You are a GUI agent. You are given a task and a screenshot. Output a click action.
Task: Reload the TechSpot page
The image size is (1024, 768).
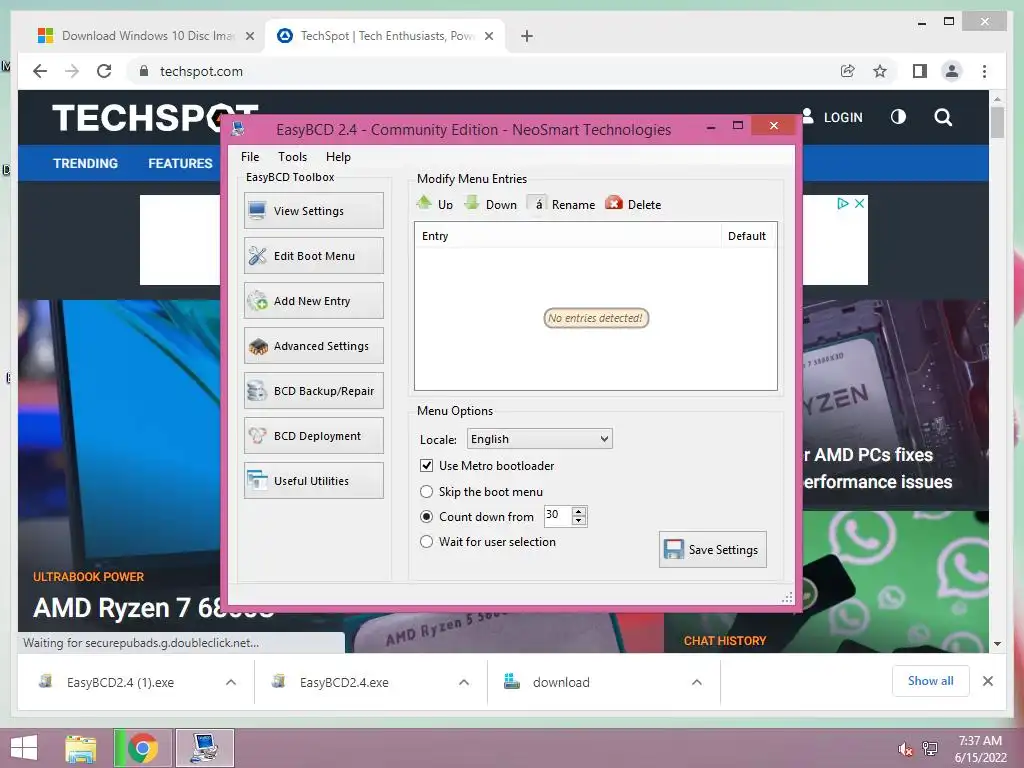[x=104, y=71]
